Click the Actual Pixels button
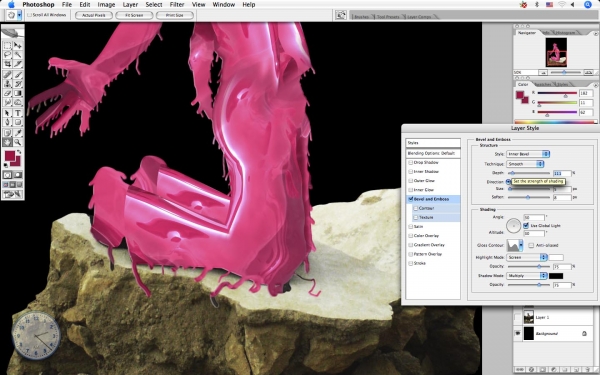 point(94,15)
